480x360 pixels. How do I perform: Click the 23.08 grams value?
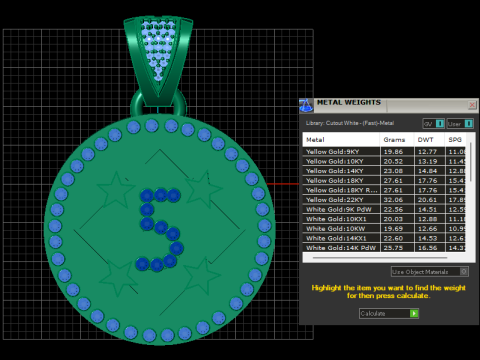(393, 171)
